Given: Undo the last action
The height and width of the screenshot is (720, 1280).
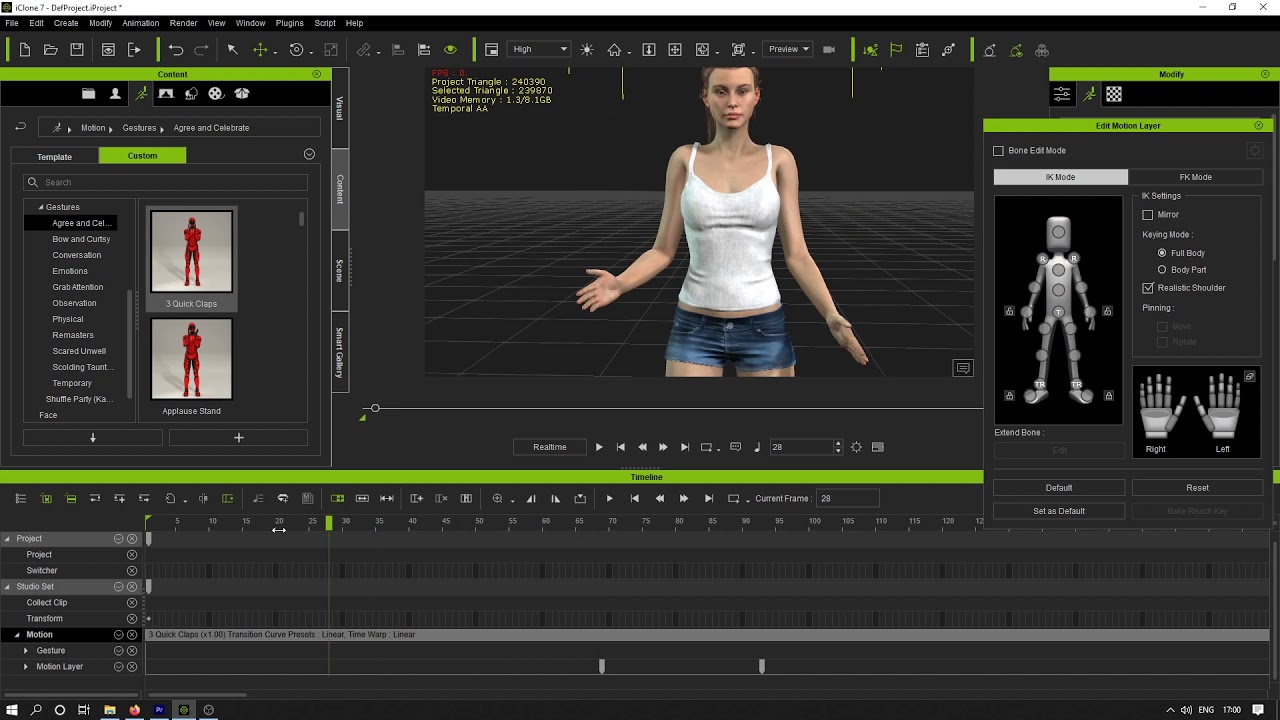Looking at the screenshot, I should tap(176, 50).
